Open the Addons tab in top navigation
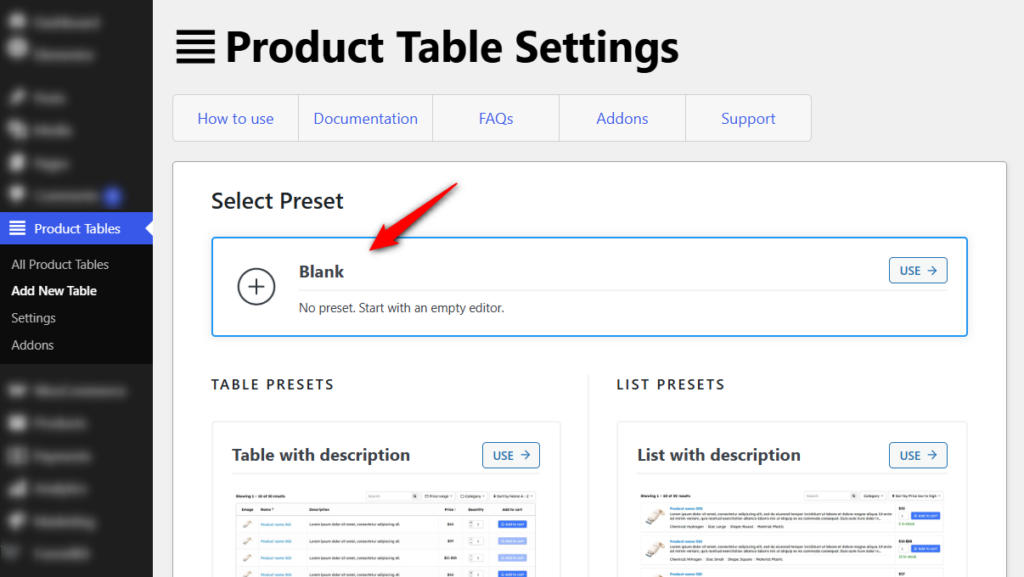This screenshot has height=577, width=1024. coord(622,118)
